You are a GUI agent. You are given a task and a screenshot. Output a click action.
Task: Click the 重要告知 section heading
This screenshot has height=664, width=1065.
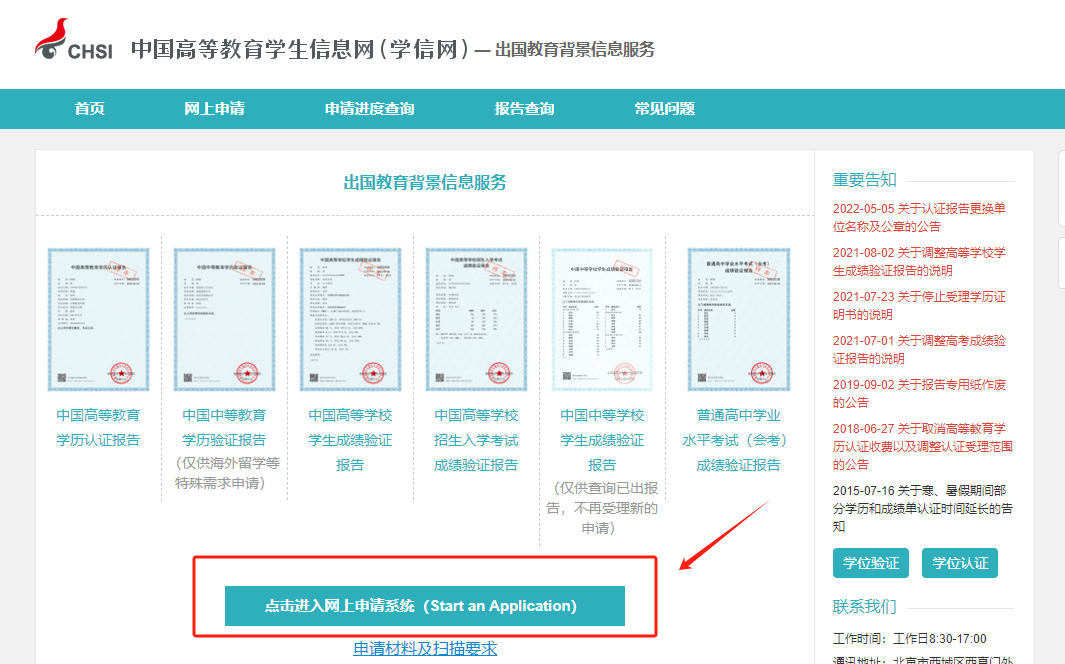point(865,180)
